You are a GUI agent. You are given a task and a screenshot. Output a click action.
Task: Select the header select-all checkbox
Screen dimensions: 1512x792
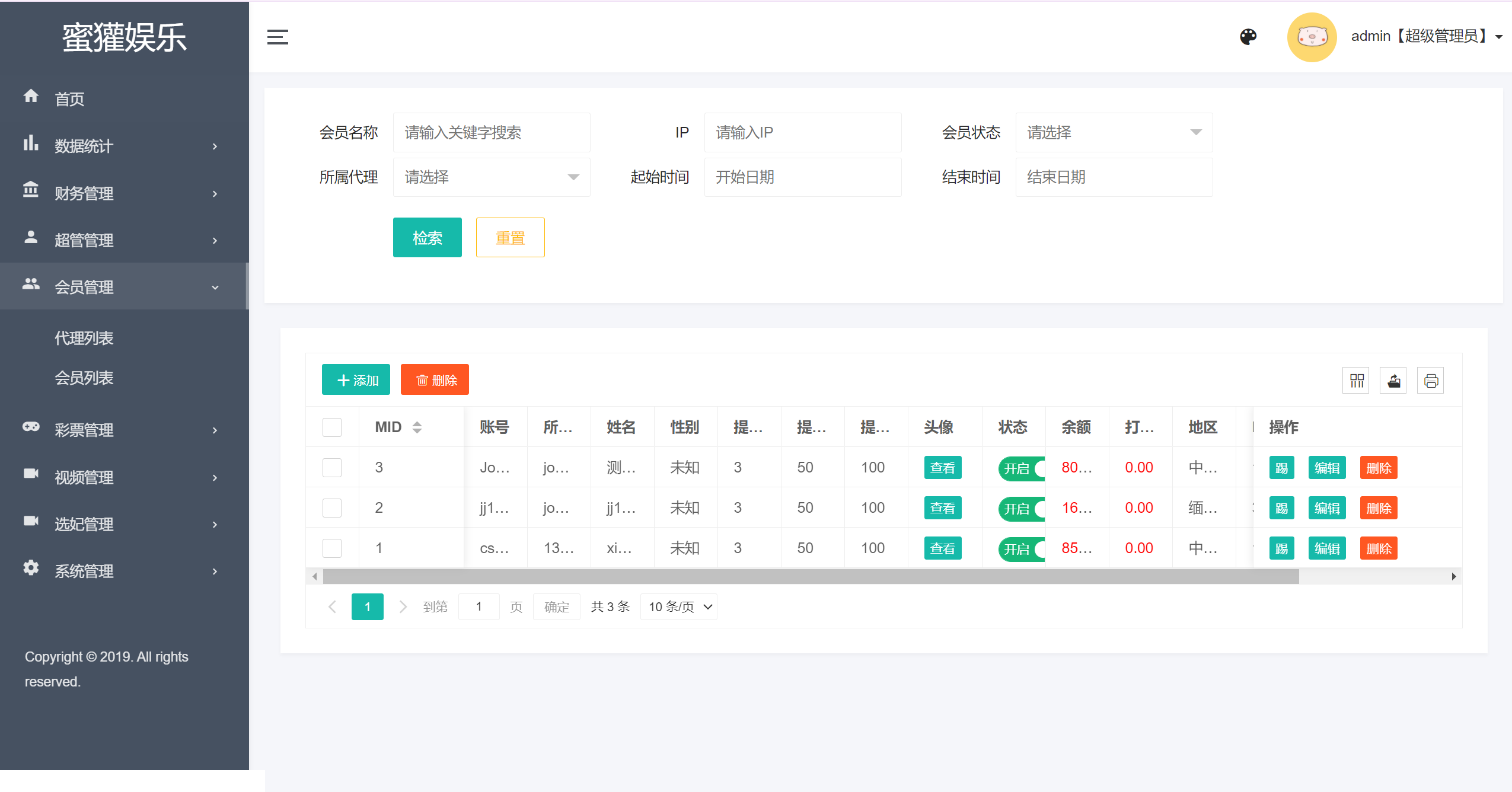point(331,427)
